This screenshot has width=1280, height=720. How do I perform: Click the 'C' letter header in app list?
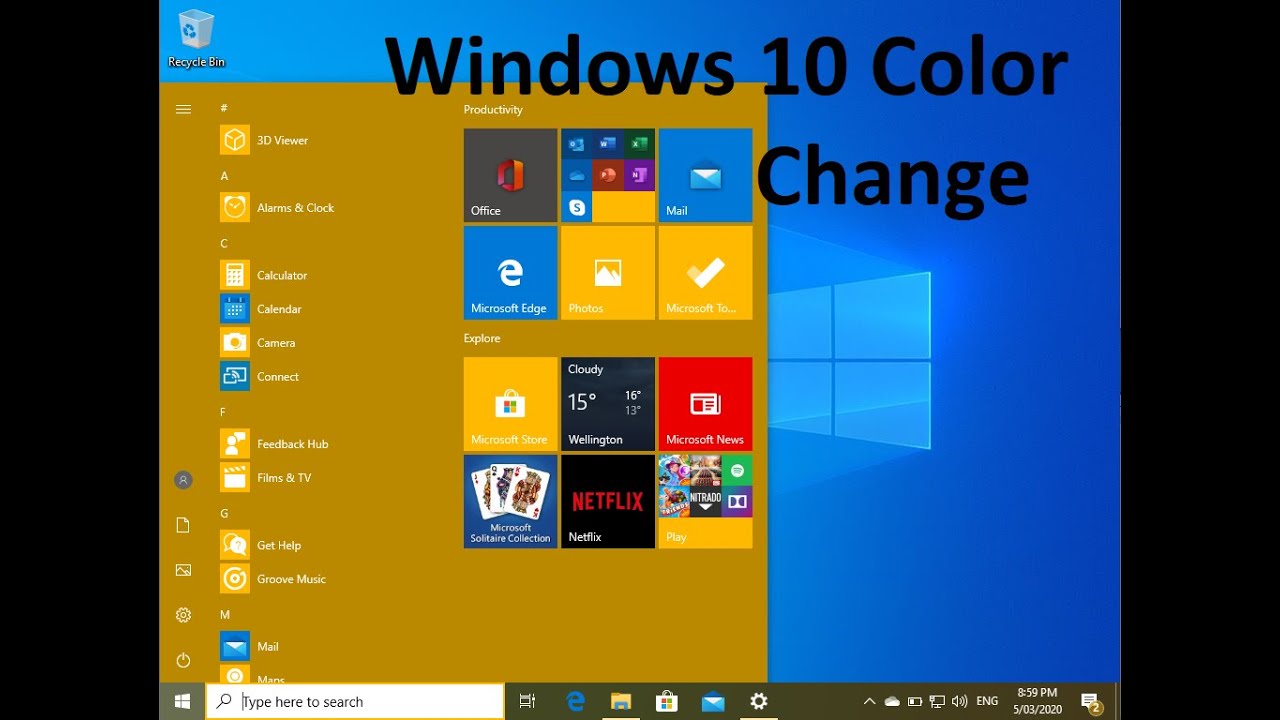(x=224, y=243)
